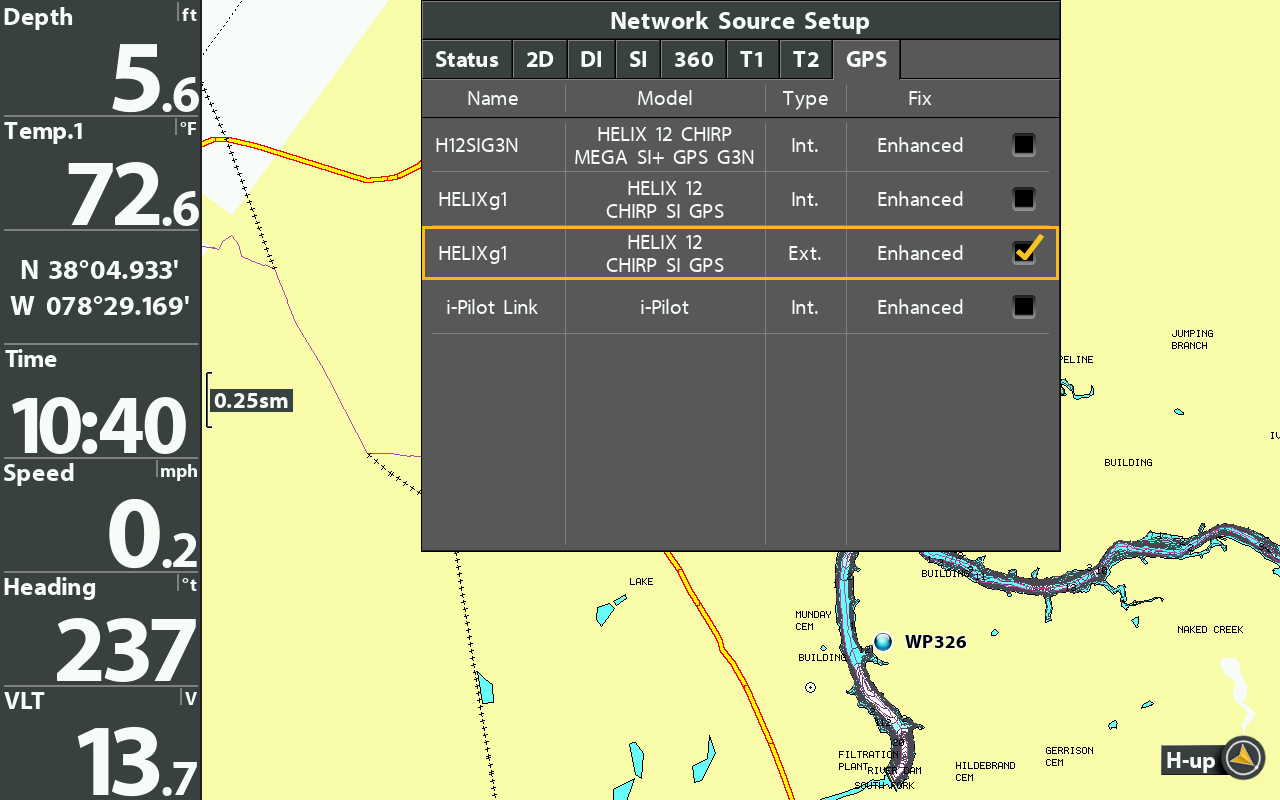Click the MUNDAY CEM map label

pyautogui.click(x=813, y=620)
